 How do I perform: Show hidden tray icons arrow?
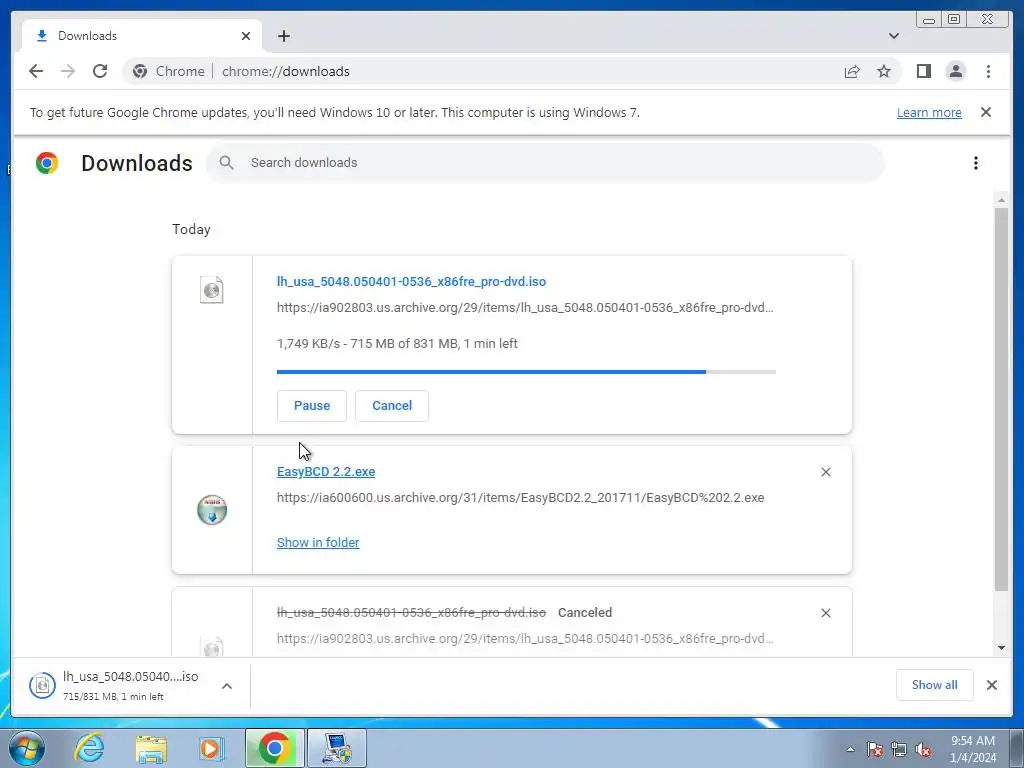[x=850, y=750]
